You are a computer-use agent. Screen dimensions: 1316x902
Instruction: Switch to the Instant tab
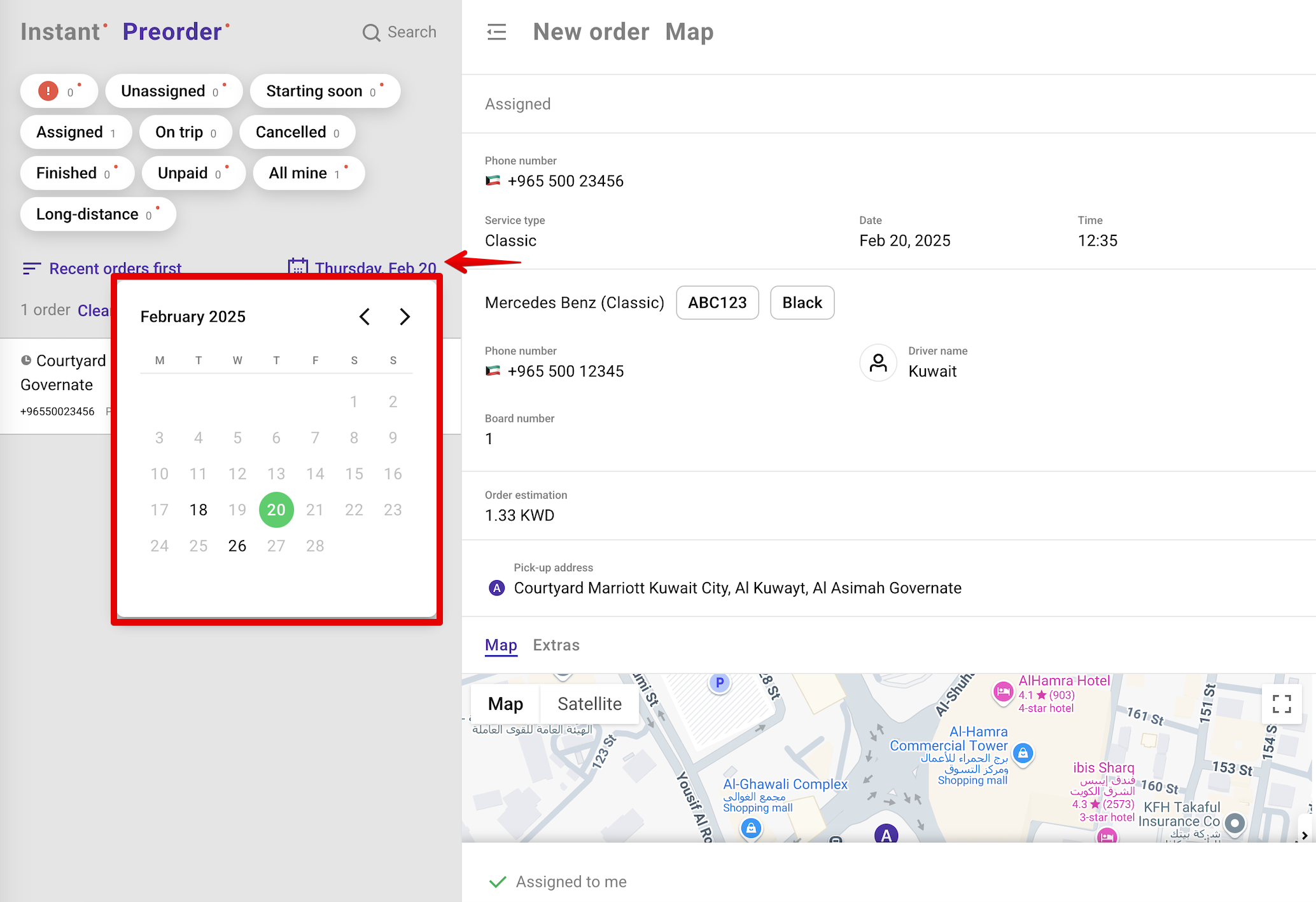pyautogui.click(x=60, y=32)
